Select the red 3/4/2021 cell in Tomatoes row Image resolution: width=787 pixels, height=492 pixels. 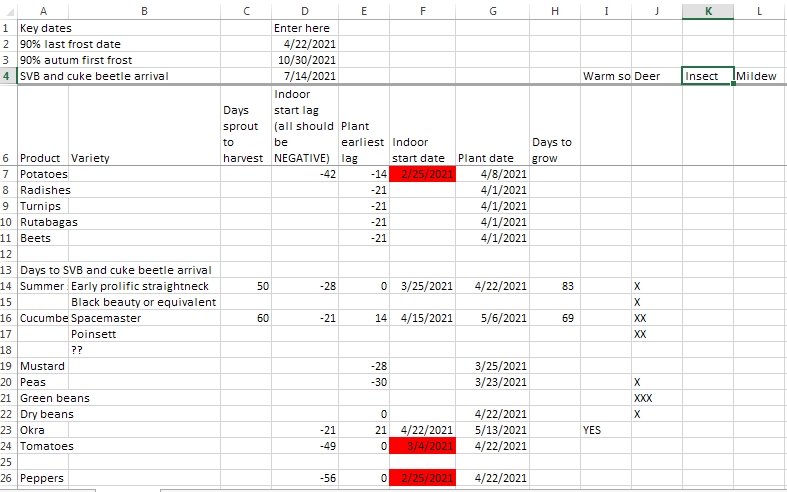click(423, 446)
